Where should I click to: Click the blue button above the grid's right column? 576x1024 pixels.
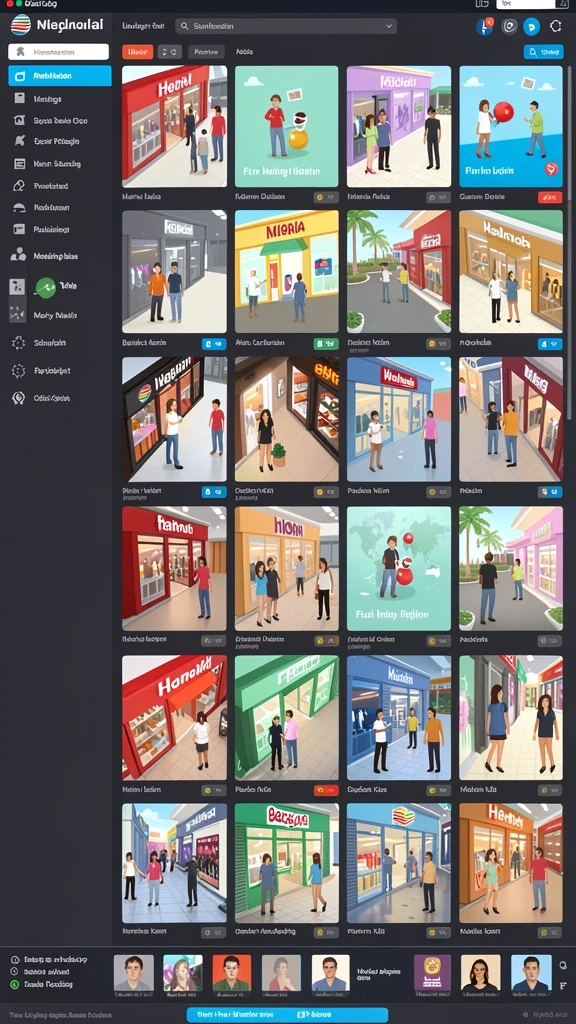(x=543, y=52)
